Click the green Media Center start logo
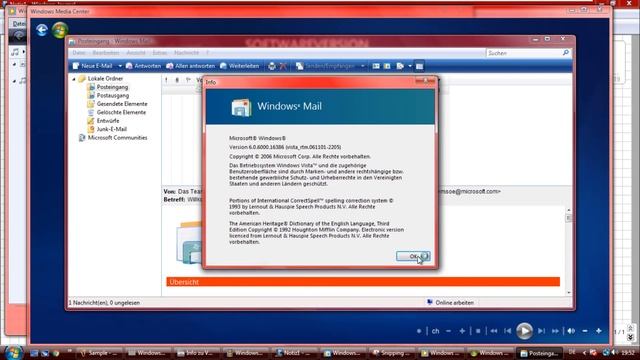 pos(60,30)
